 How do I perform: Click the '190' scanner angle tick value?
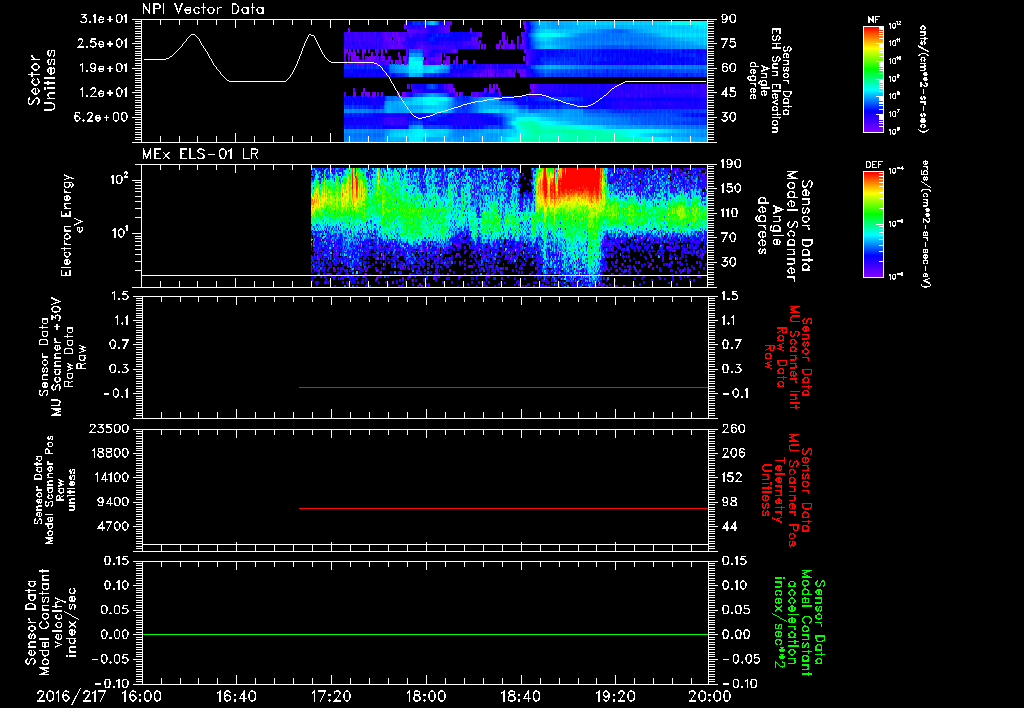point(731,164)
